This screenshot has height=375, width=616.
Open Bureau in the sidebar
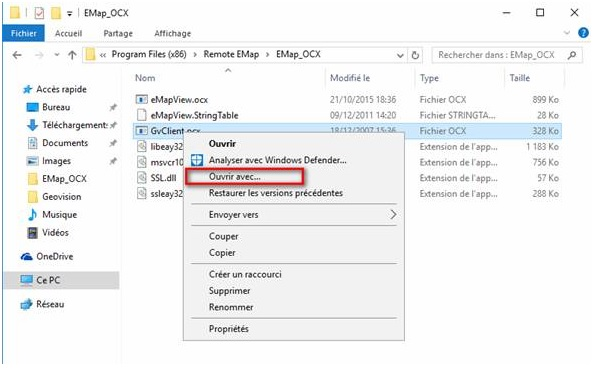[56, 107]
